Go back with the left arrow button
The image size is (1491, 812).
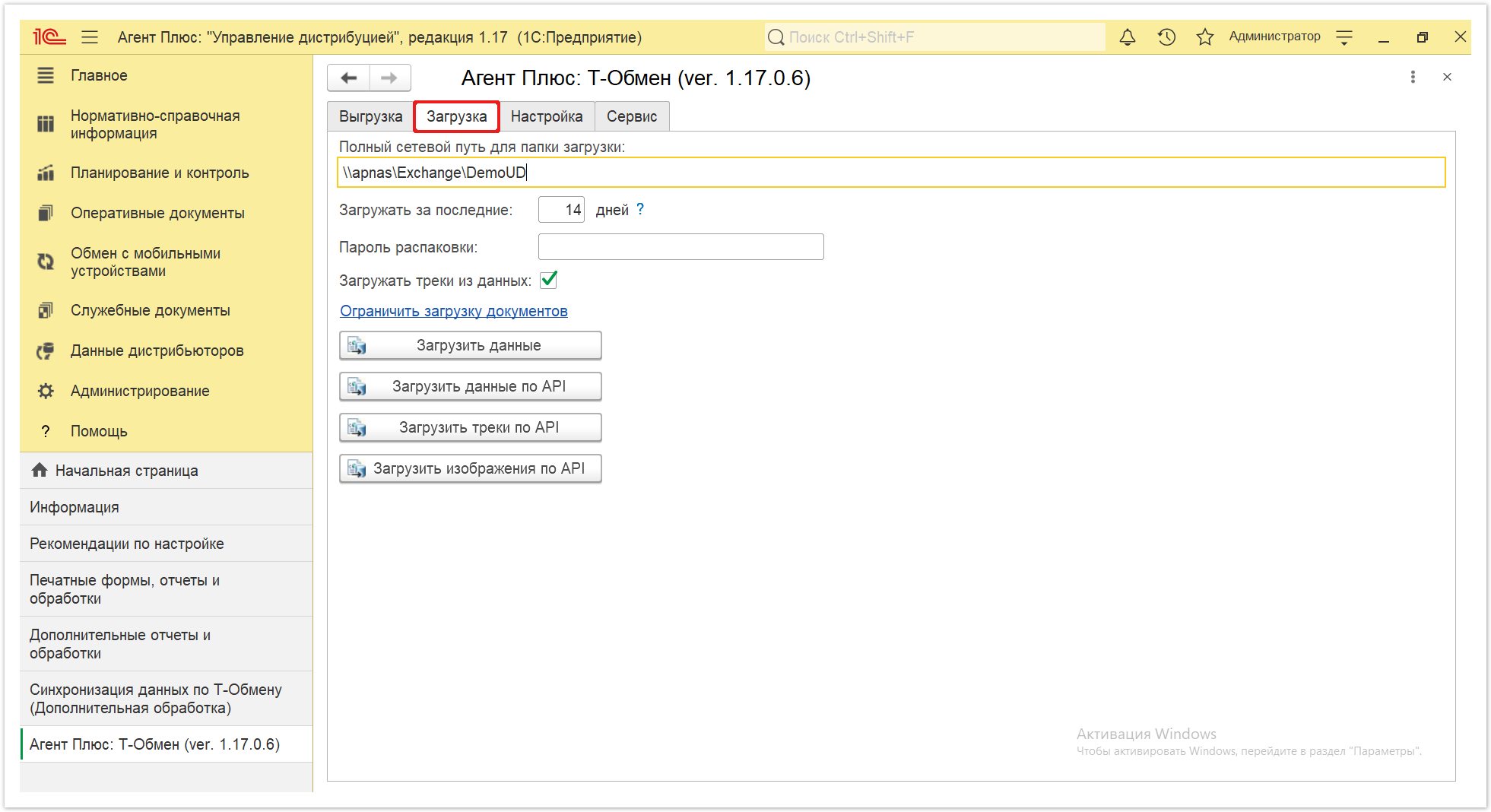coord(348,78)
